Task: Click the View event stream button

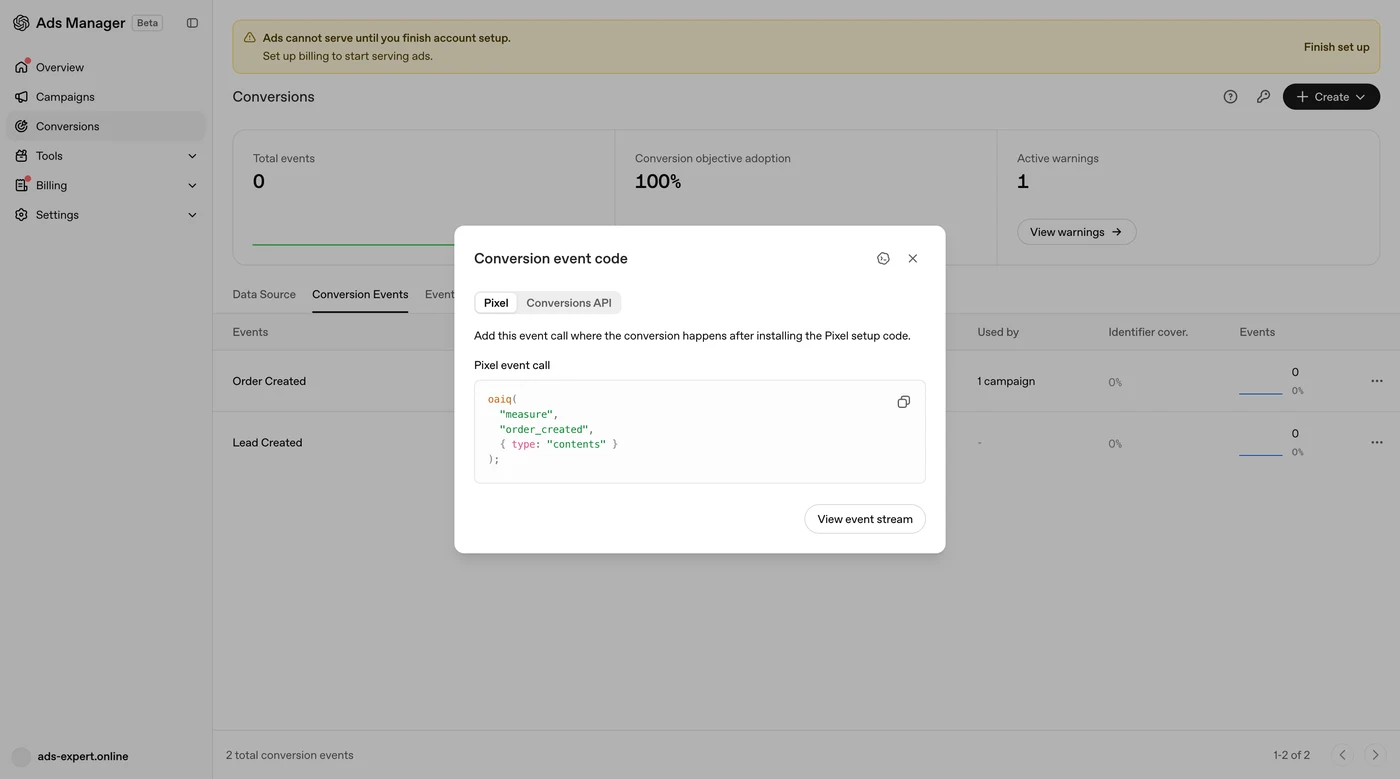Action: (x=865, y=519)
